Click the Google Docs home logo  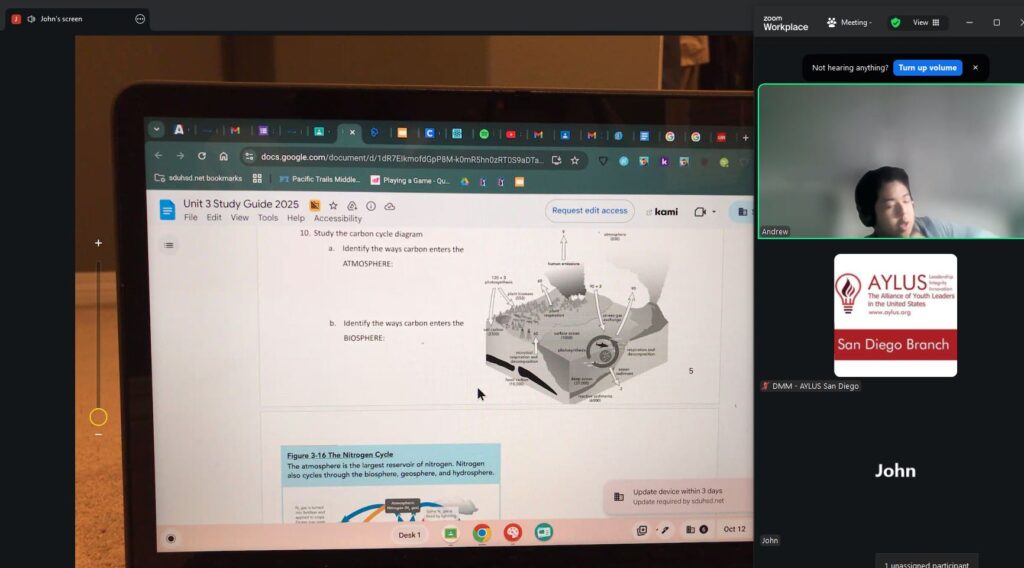pos(168,208)
